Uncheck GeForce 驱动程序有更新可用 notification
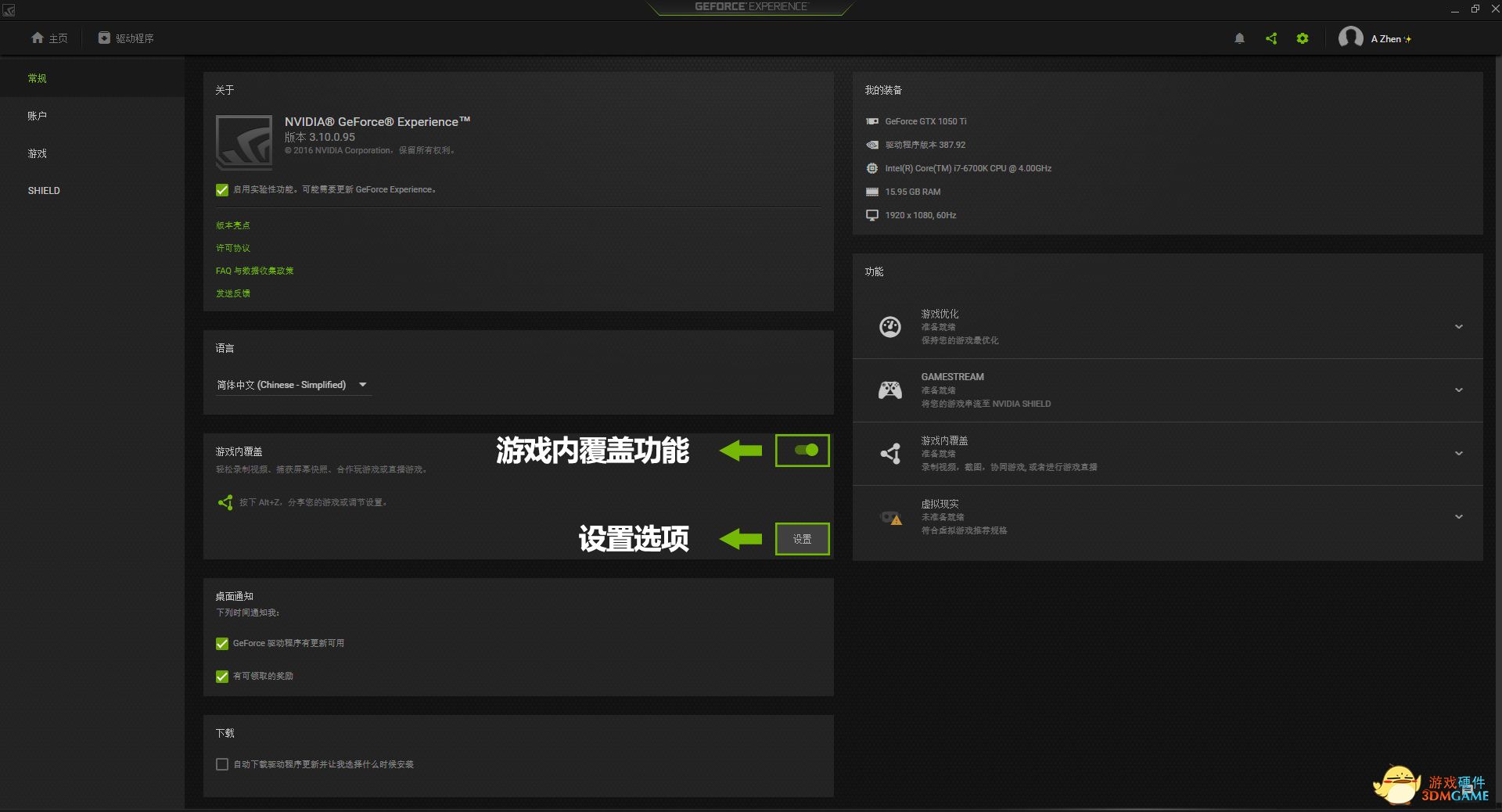Viewport: 1502px width, 812px height. (222, 644)
